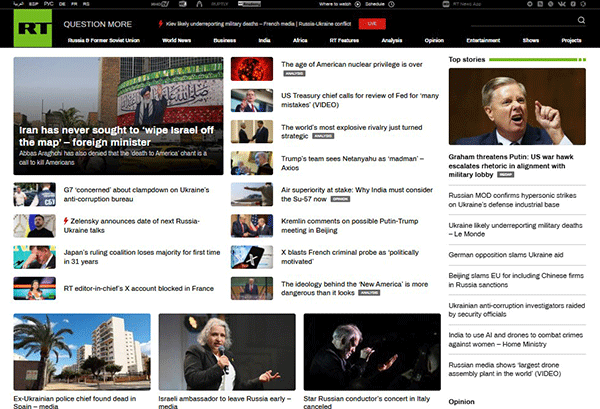Viewport: 600px width, 409px height.
Task: Open Trump's team sees Netanyahu 'madman' article
Action: (x=352, y=163)
